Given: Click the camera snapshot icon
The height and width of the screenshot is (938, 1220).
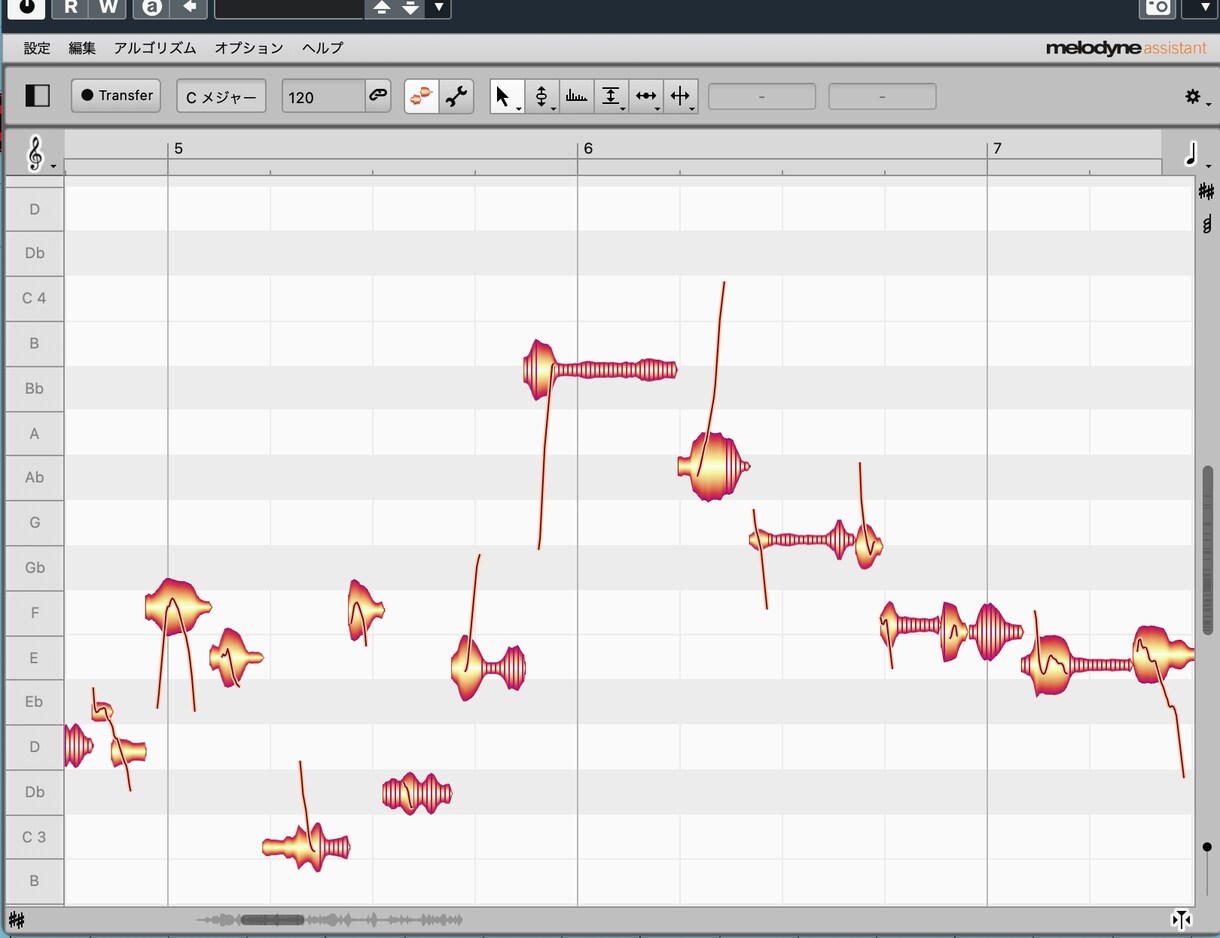Looking at the screenshot, I should (1158, 8).
